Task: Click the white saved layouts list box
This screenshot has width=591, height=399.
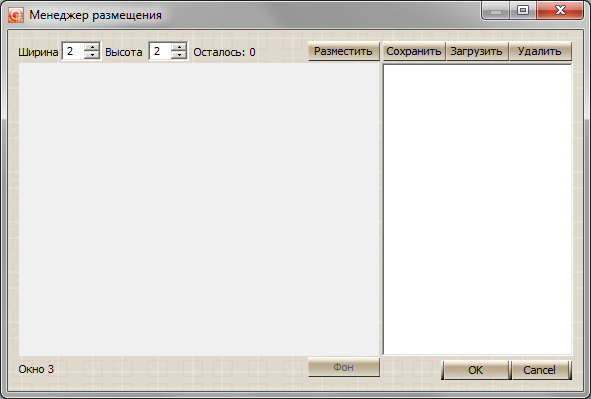Action: (x=477, y=209)
